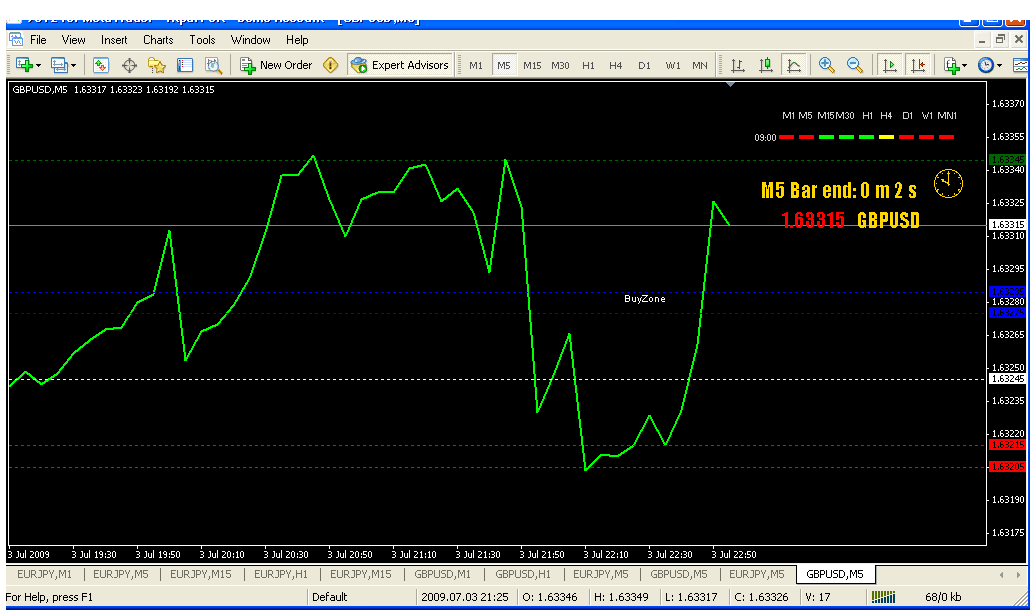Click 'C: 1.63326' status bar value

761,597
